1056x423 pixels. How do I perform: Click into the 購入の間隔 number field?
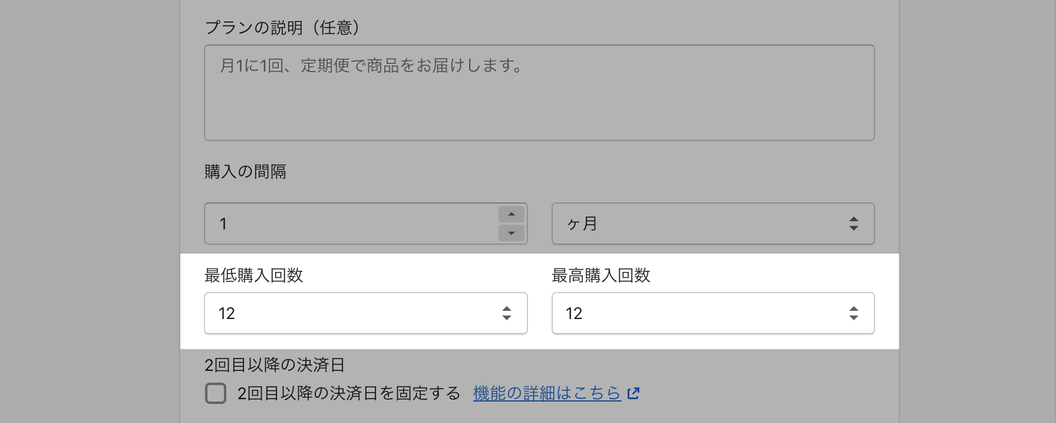point(350,224)
